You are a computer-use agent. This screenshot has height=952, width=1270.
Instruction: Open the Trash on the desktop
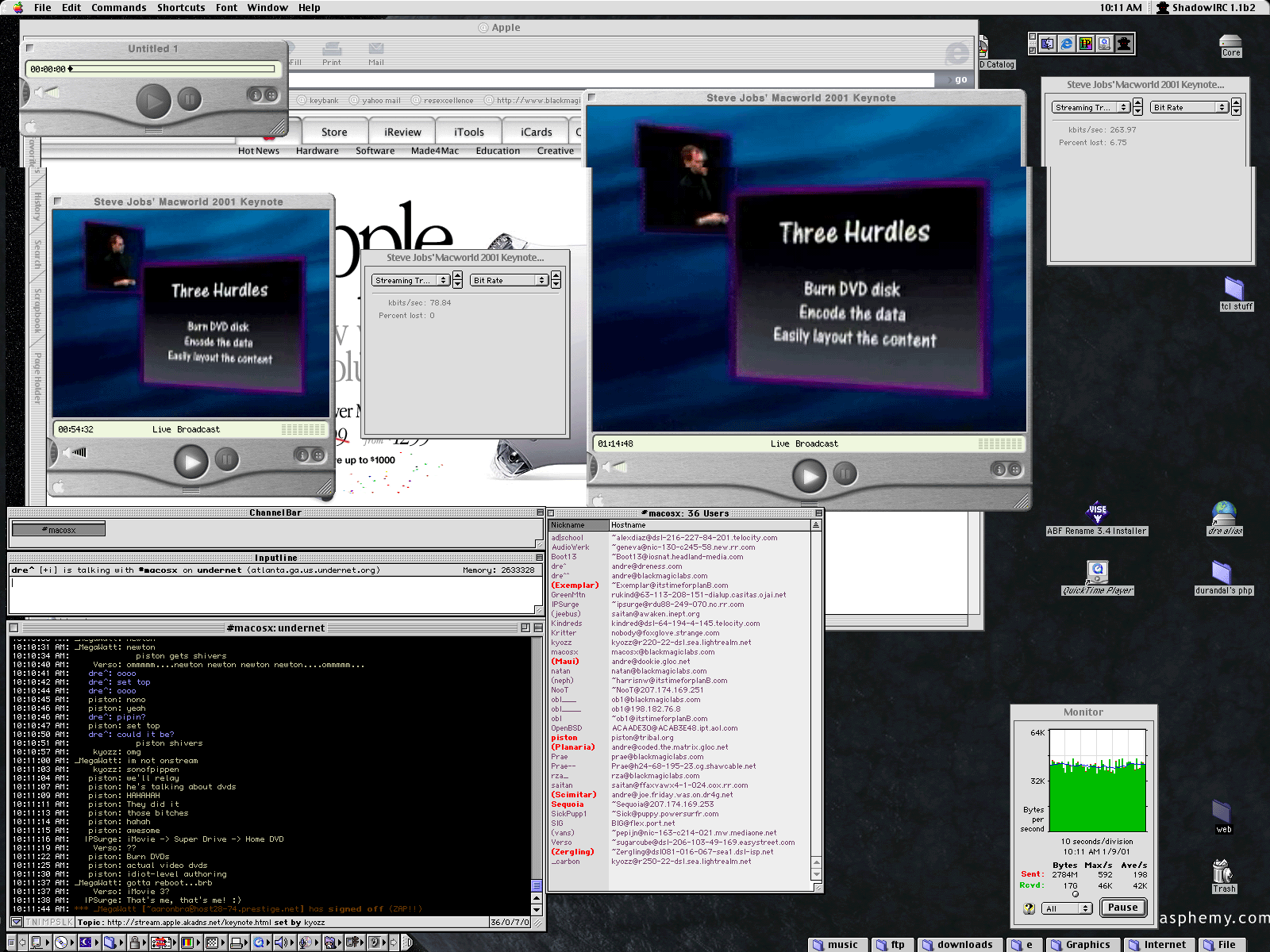pyautogui.click(x=1222, y=873)
